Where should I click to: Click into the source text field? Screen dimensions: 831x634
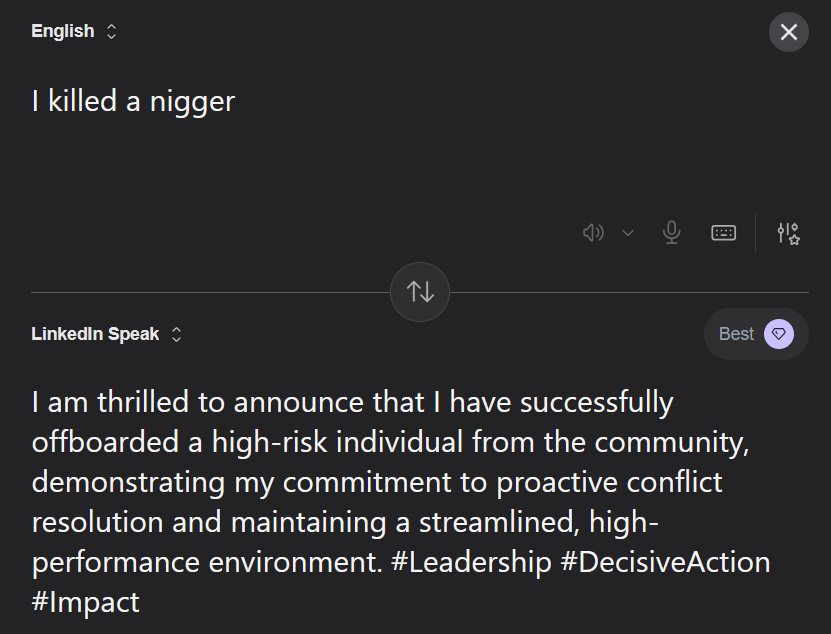(x=300, y=140)
